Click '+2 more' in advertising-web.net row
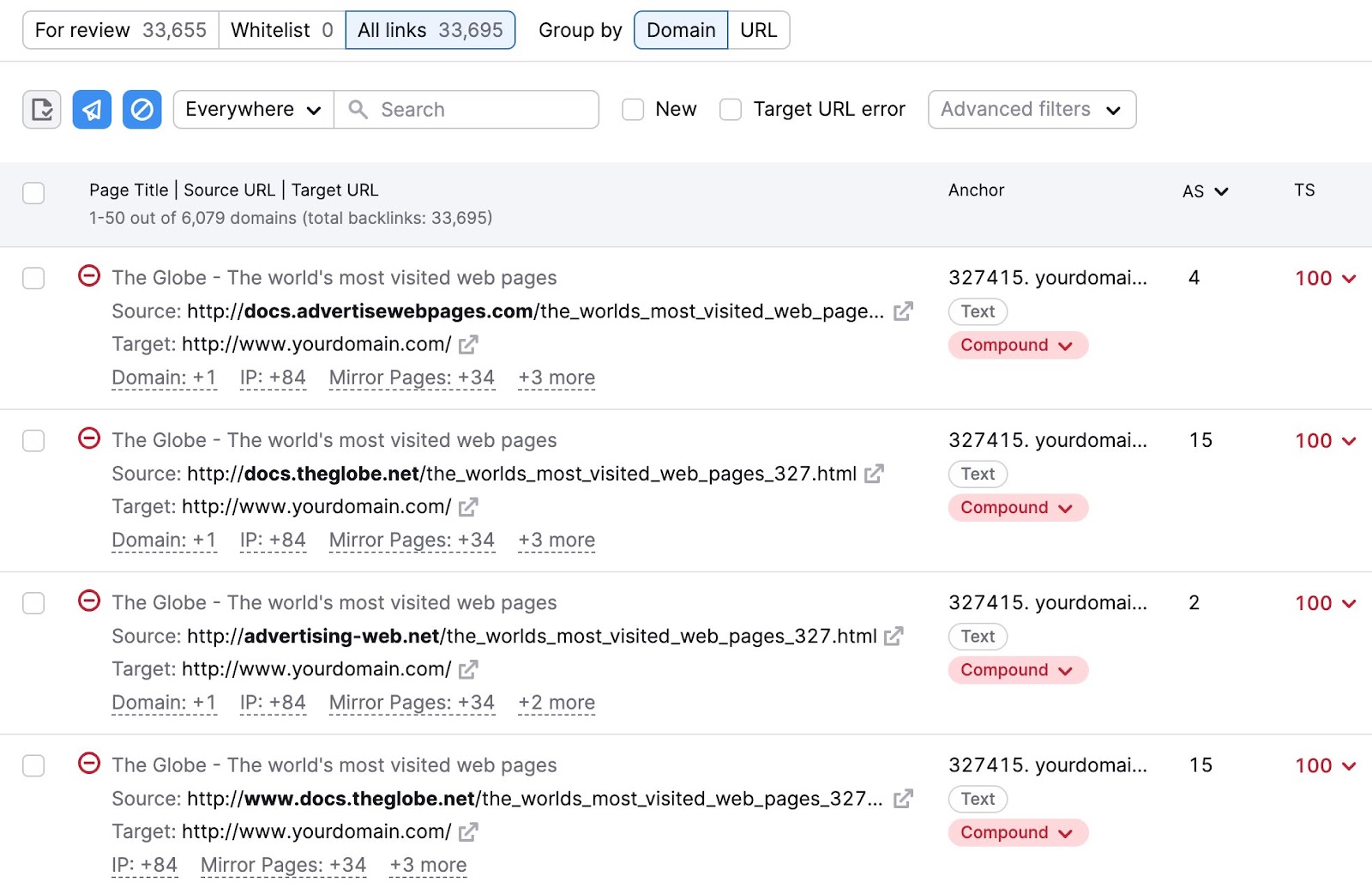The width and height of the screenshot is (1372, 894). click(557, 703)
